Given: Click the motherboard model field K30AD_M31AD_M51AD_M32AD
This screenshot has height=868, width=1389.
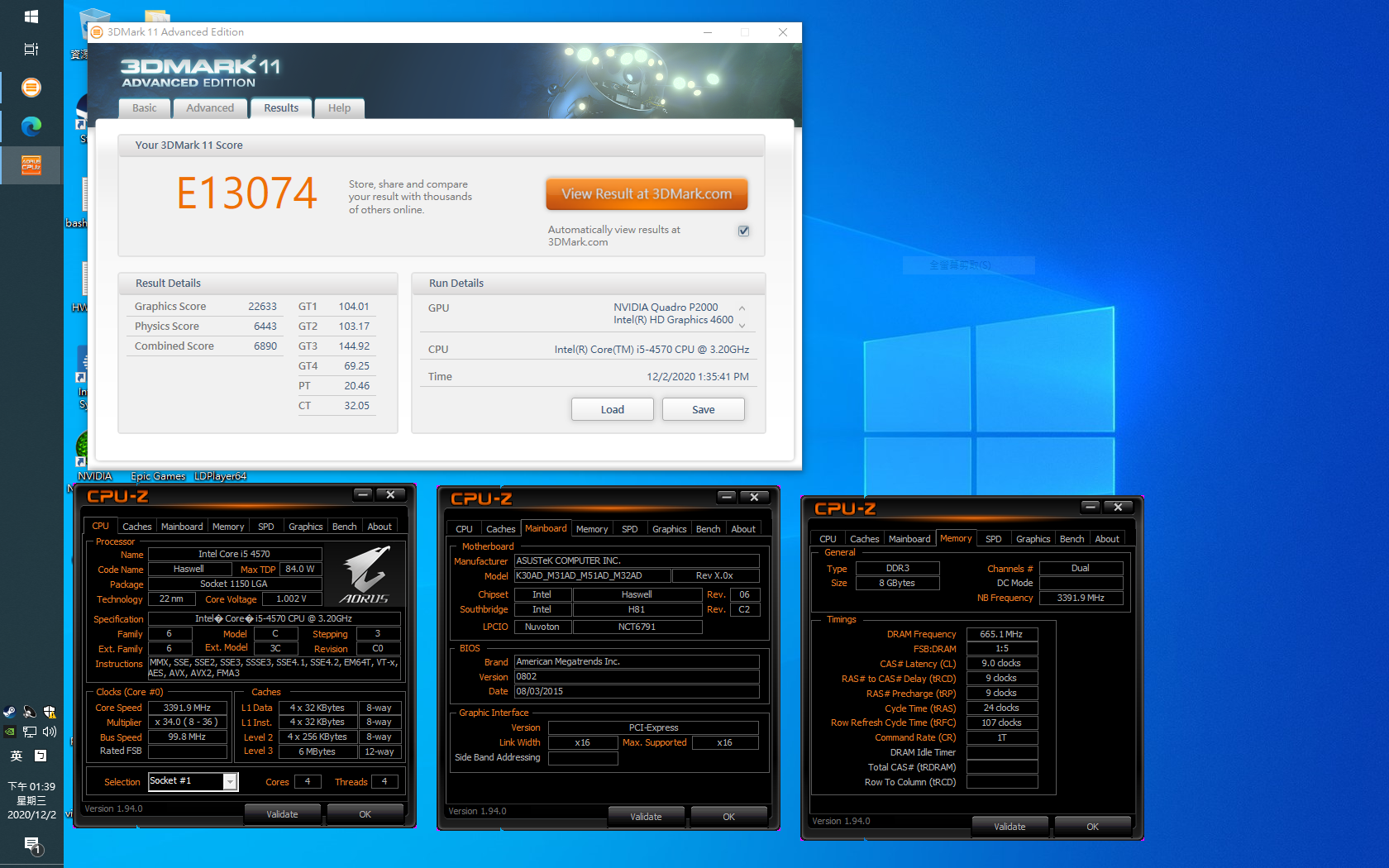Looking at the screenshot, I should [x=592, y=575].
